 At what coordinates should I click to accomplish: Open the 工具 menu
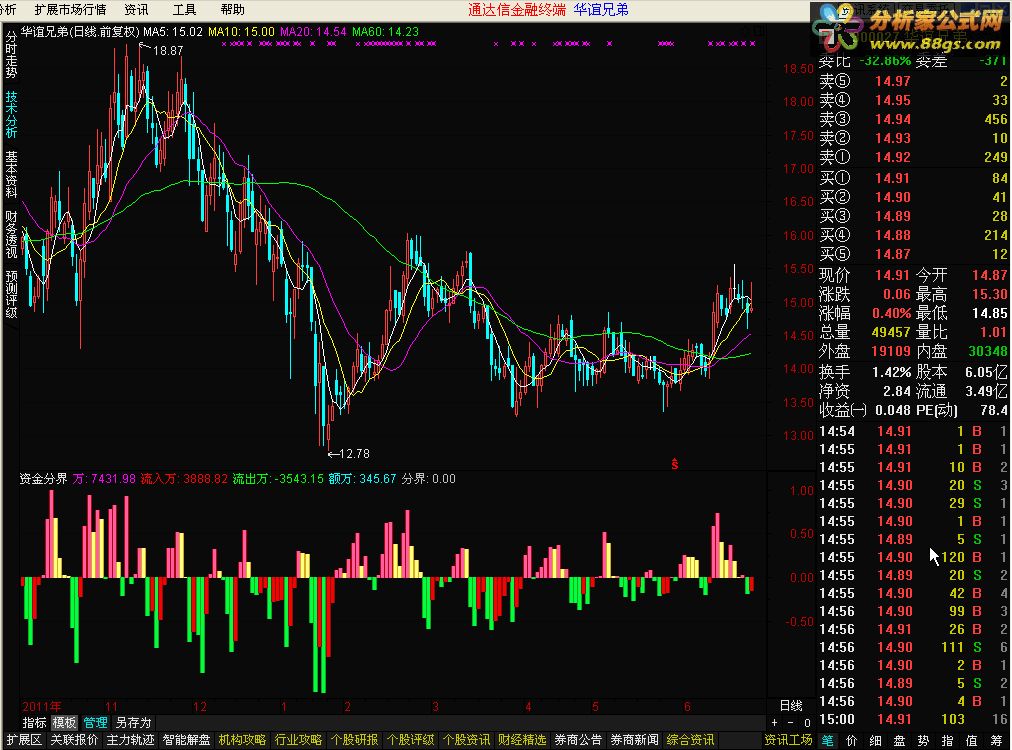point(185,10)
